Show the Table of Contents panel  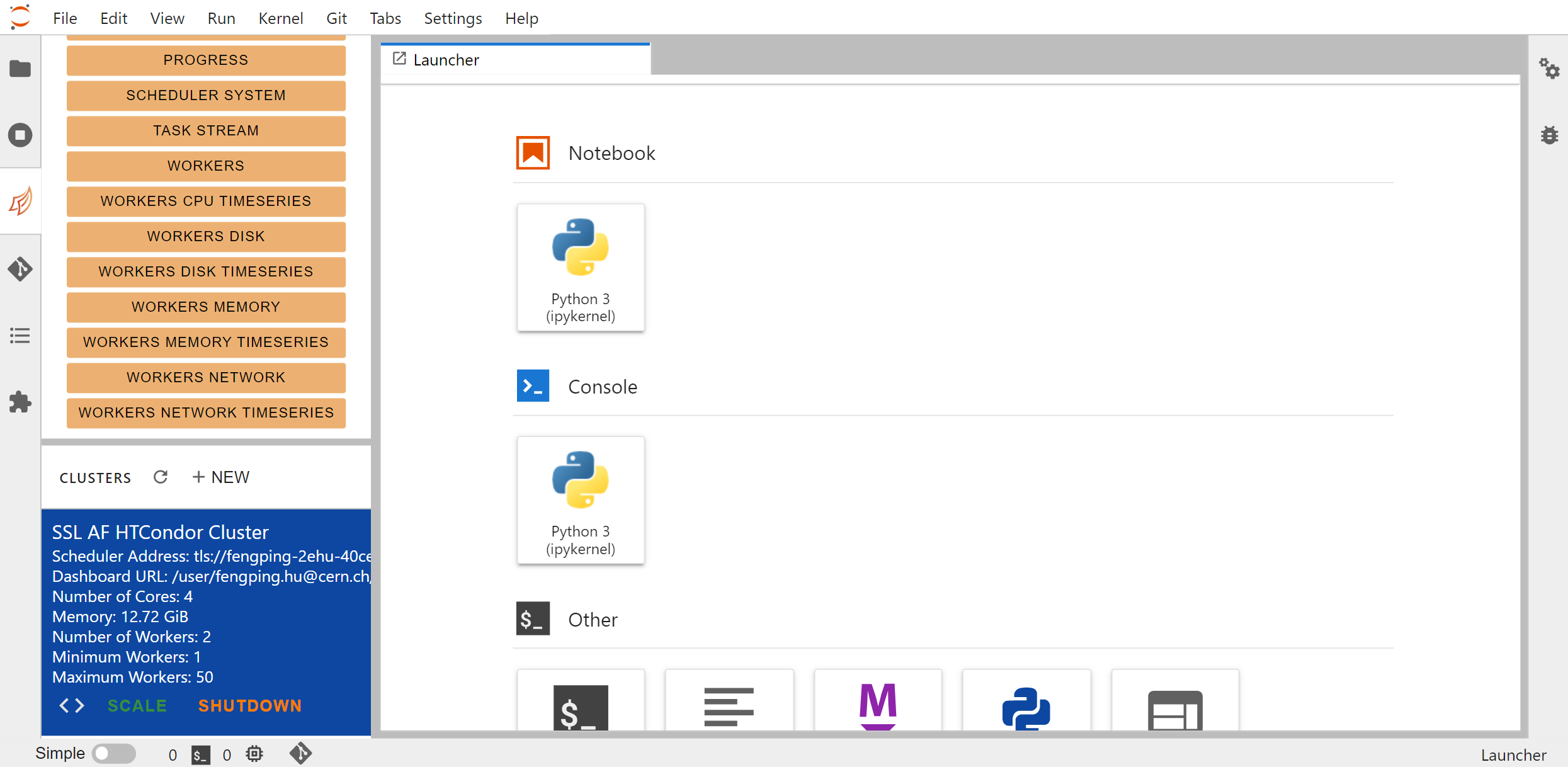[20, 336]
